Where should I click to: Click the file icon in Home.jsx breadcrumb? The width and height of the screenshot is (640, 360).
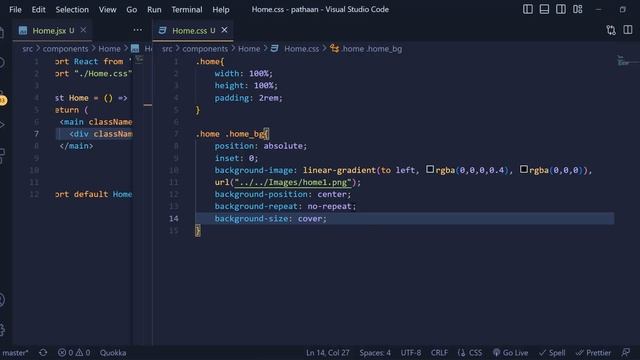[x=135, y=49]
